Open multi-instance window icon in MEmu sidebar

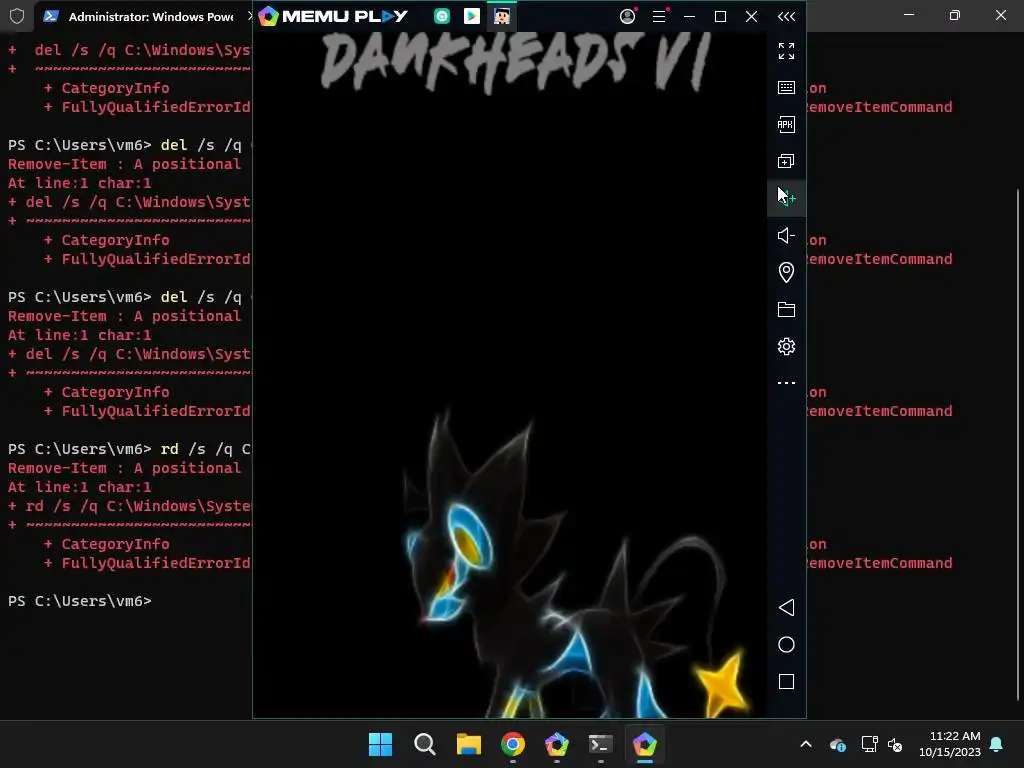(786, 161)
